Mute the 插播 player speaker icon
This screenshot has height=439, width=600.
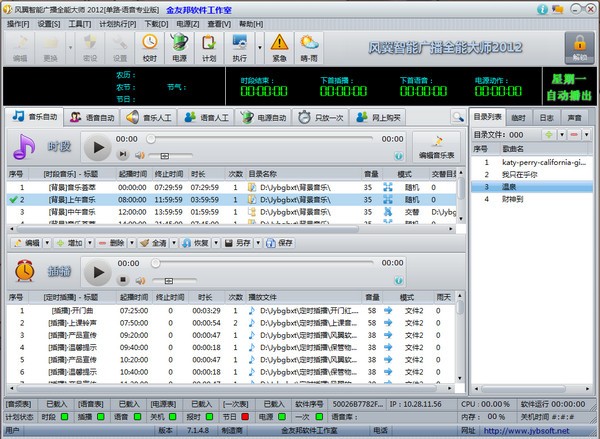click(140, 281)
